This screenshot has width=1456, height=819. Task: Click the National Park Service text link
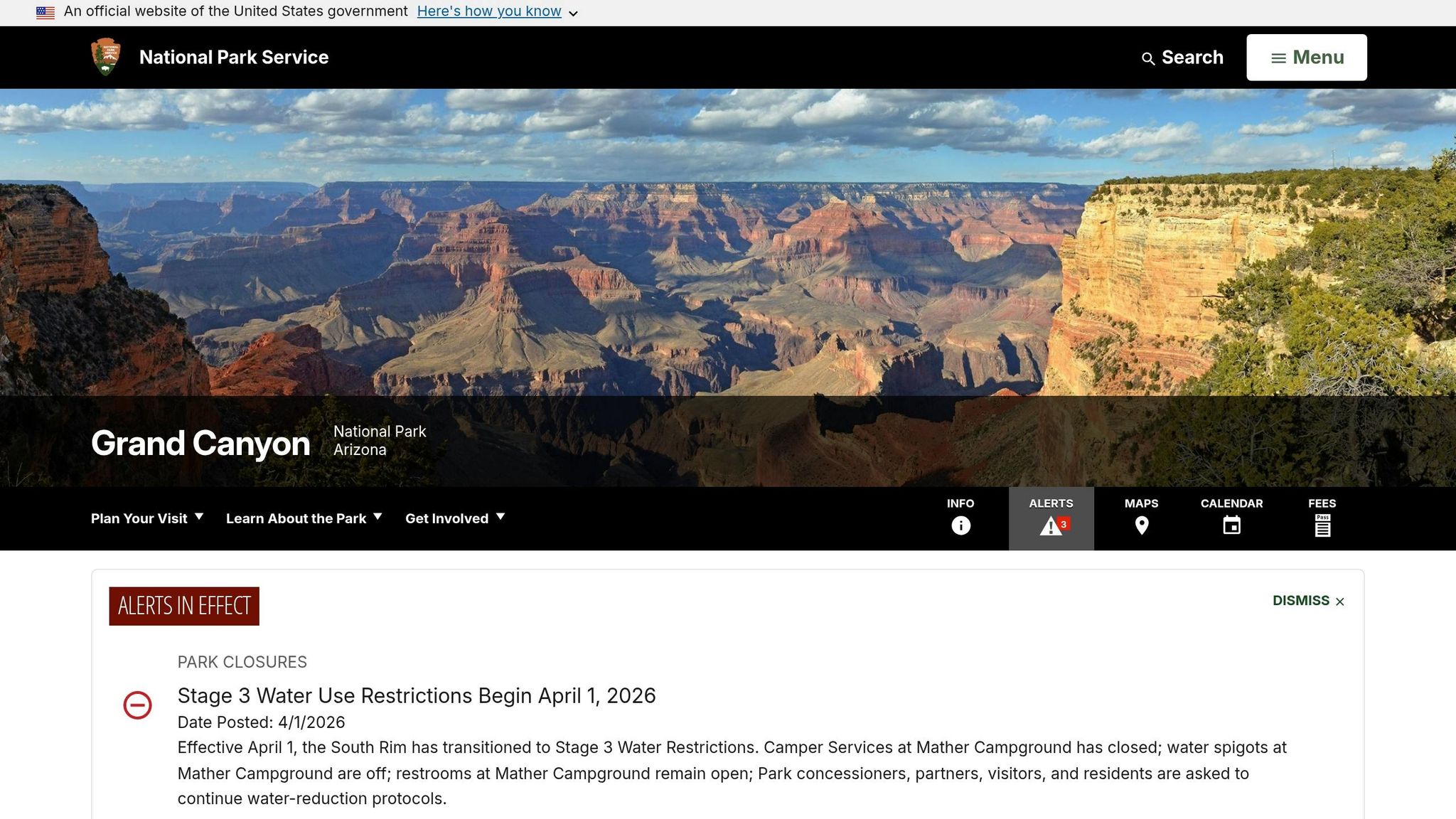(233, 57)
